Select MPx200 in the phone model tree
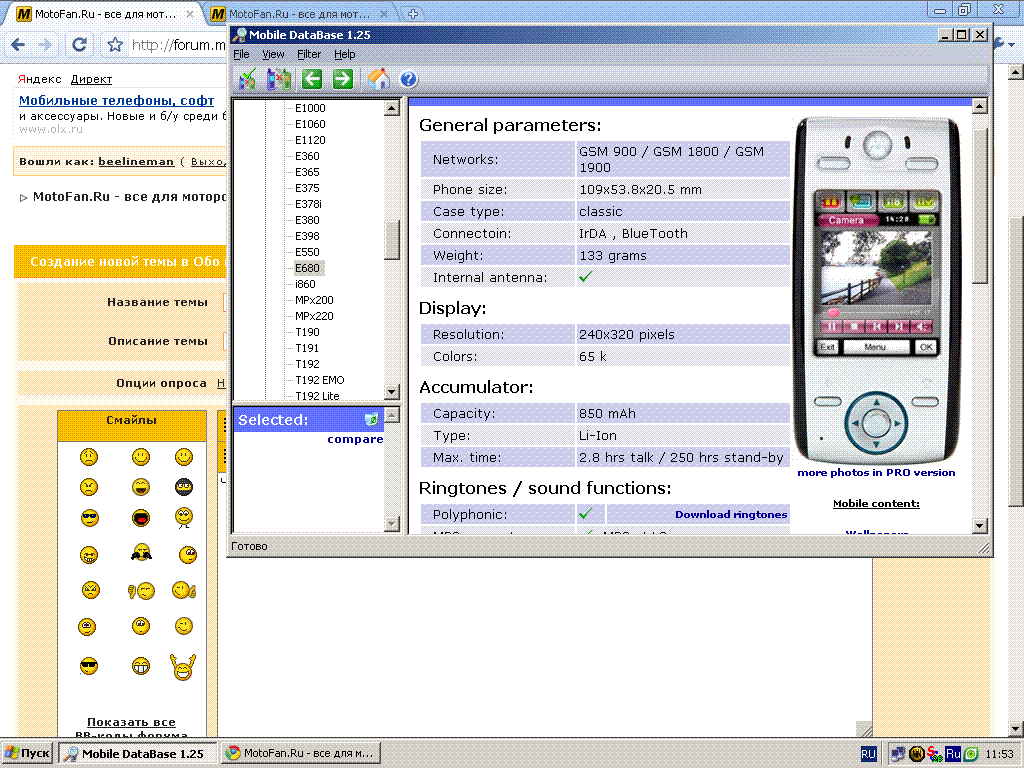The image size is (1024, 768). pyautogui.click(x=314, y=300)
